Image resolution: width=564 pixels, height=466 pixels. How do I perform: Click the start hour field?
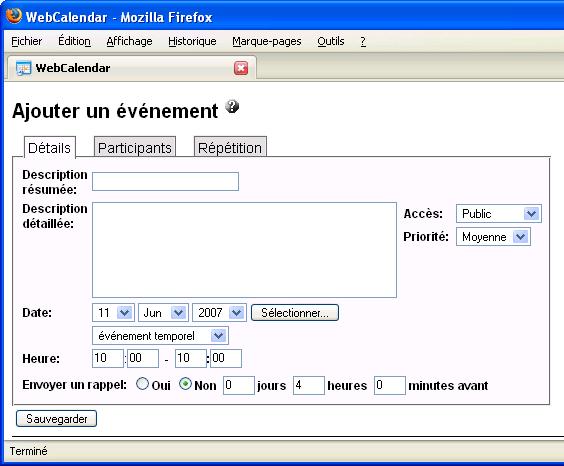(108, 358)
